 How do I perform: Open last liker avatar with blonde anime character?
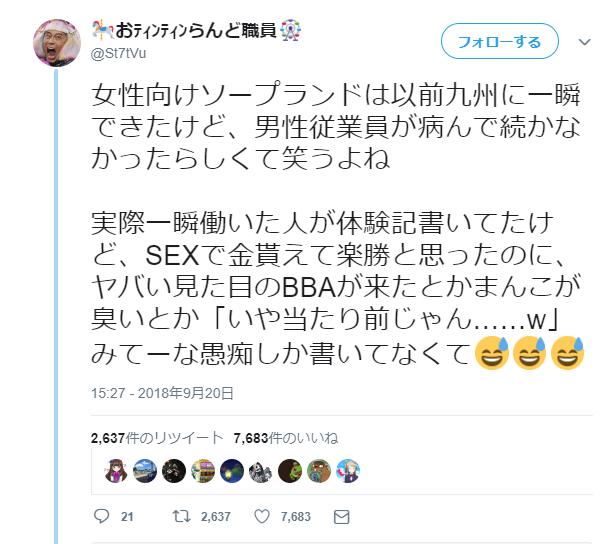[348, 470]
